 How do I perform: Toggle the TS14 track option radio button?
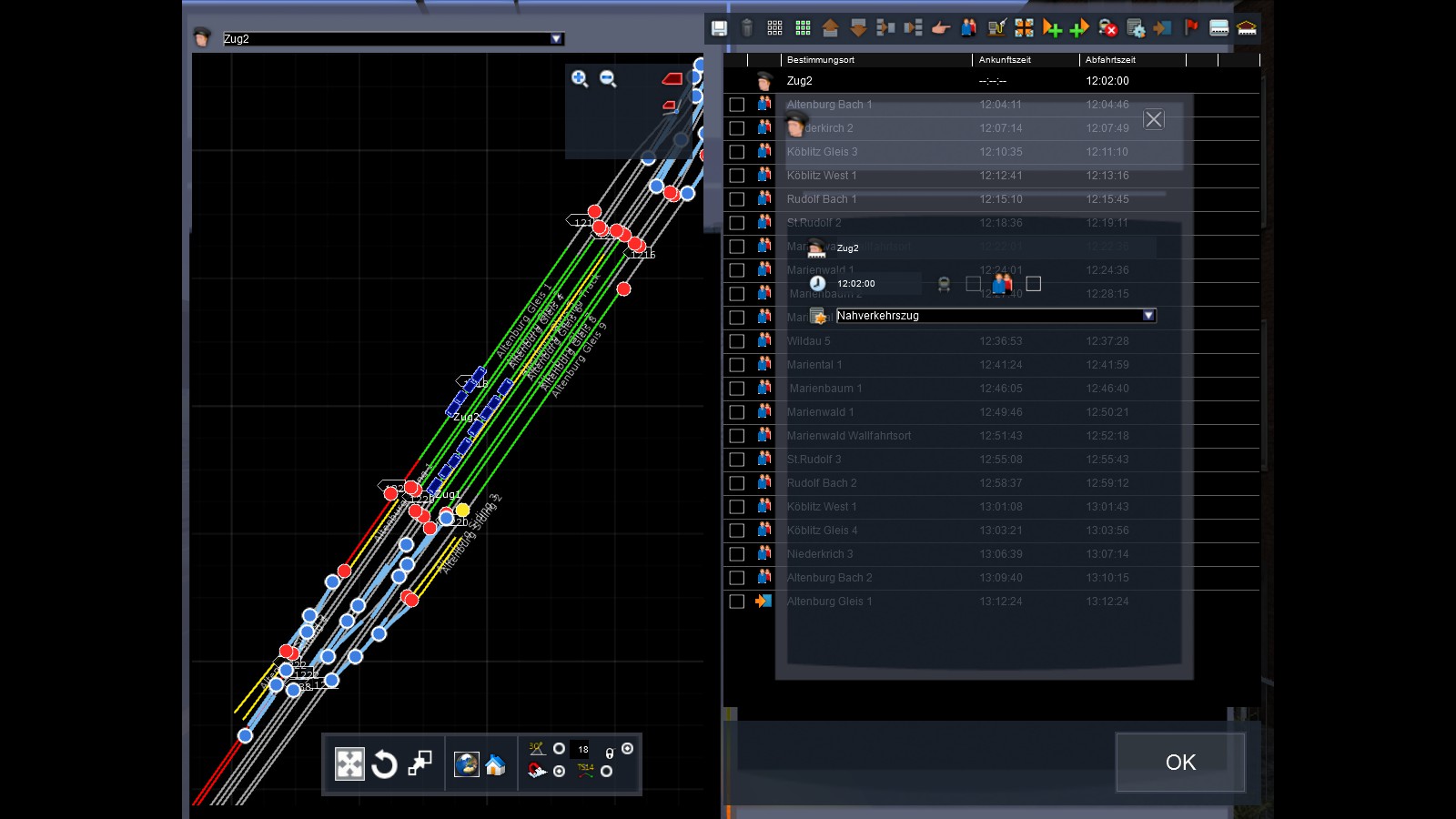pyautogui.click(x=606, y=772)
